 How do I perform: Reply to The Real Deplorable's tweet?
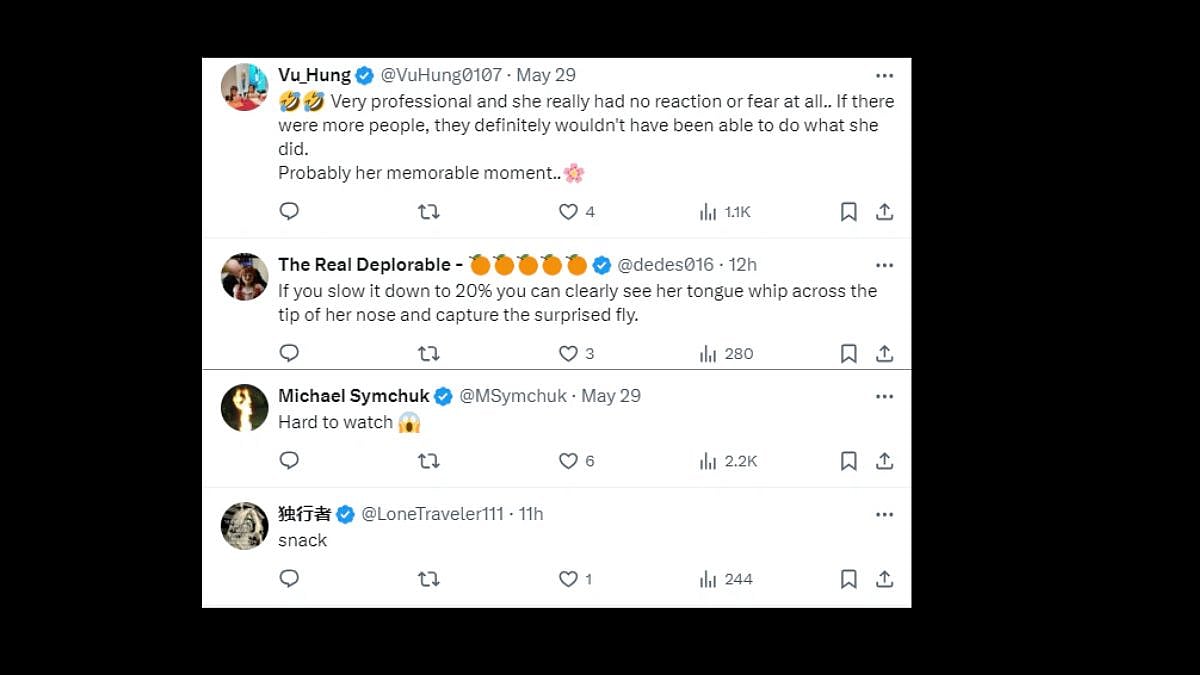(289, 353)
